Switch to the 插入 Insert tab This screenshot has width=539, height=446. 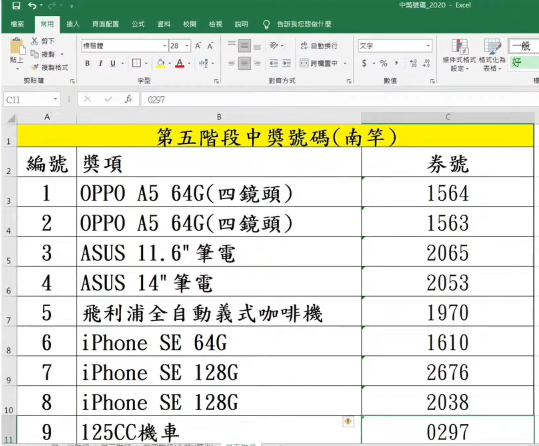pos(73,24)
